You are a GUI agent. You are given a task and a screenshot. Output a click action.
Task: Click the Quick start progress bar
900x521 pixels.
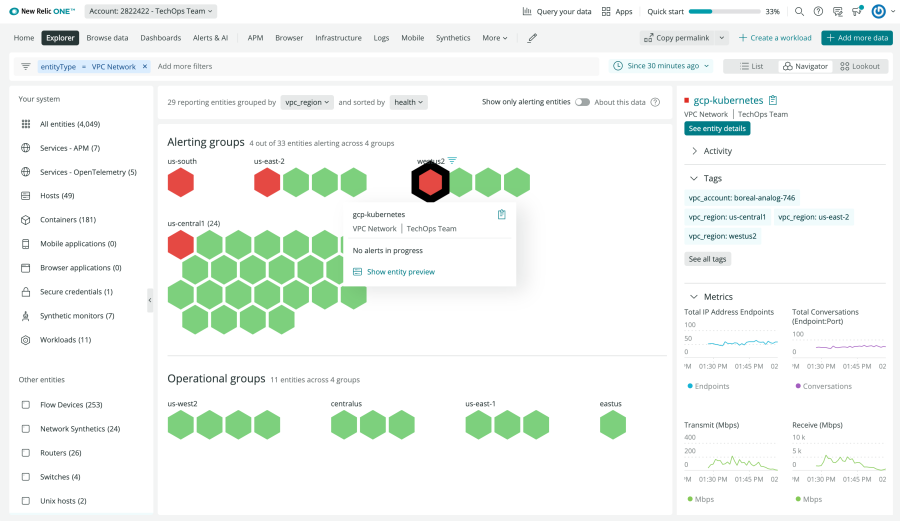pyautogui.click(x=724, y=11)
